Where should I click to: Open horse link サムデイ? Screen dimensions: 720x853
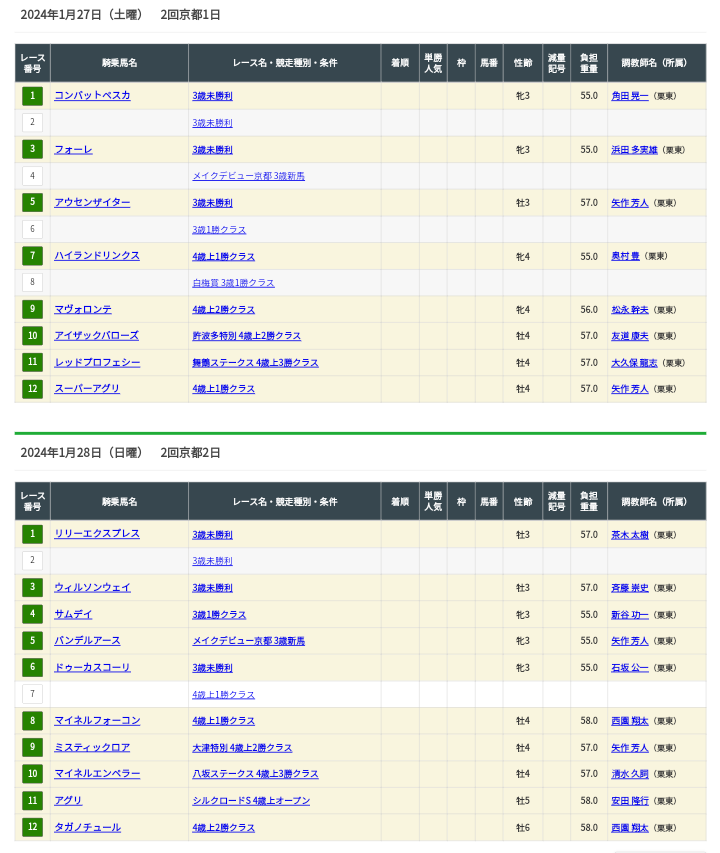point(73,614)
